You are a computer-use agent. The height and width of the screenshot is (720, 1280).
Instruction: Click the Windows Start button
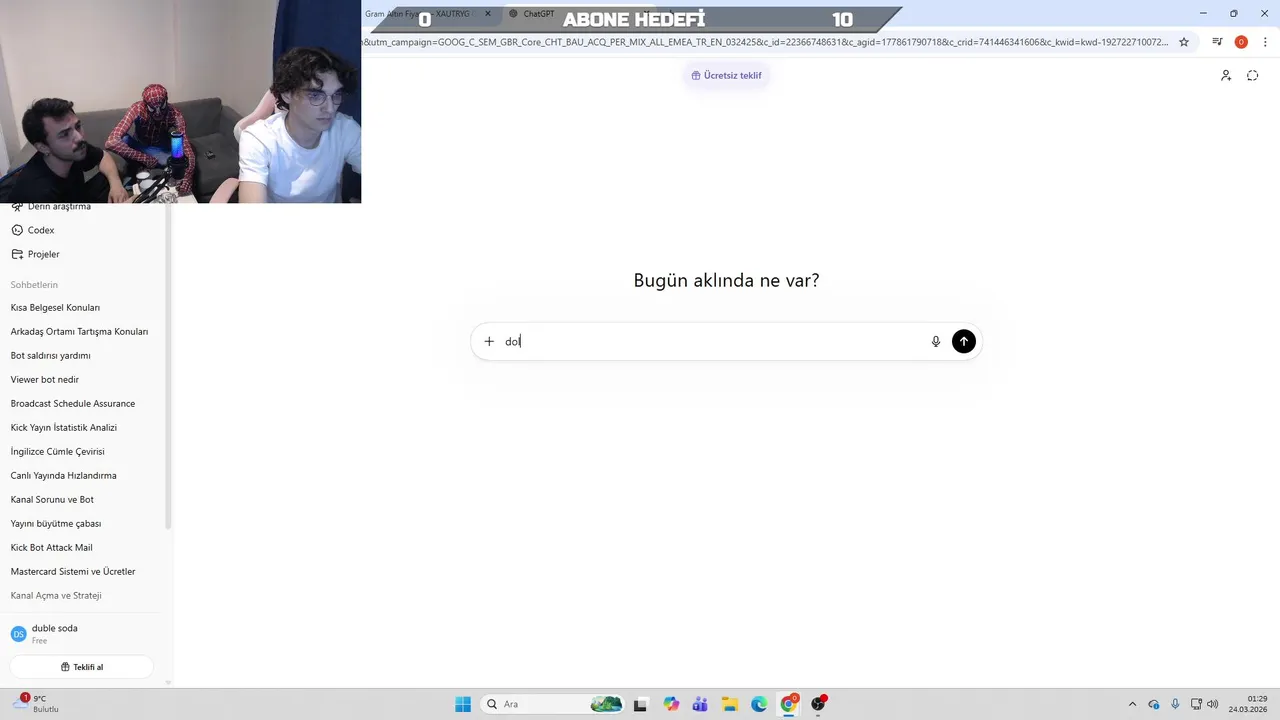pyautogui.click(x=463, y=704)
